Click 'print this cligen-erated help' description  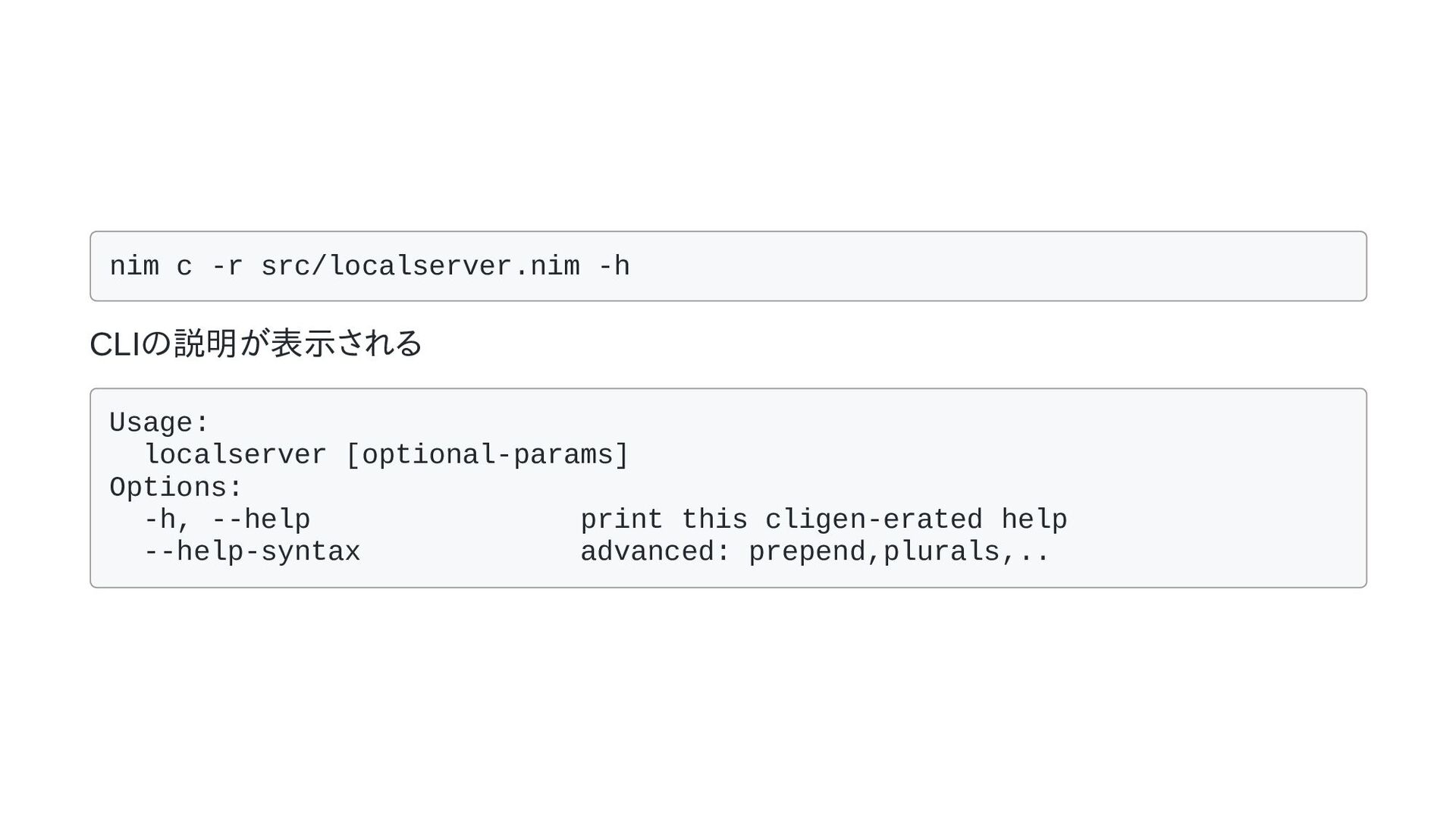click(824, 520)
